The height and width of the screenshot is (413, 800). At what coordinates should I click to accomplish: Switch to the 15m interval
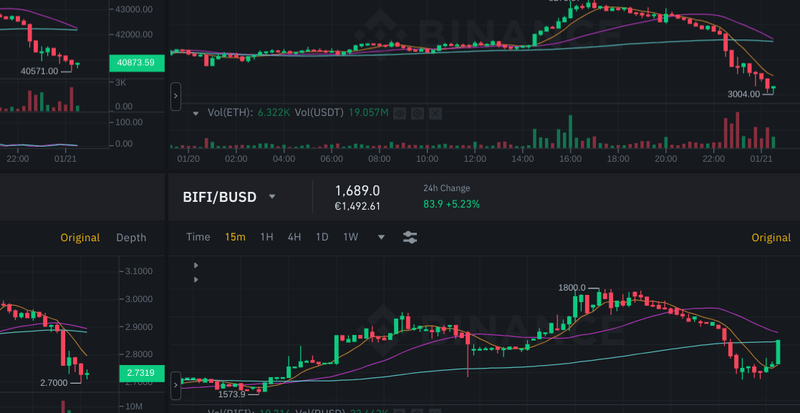click(235, 237)
